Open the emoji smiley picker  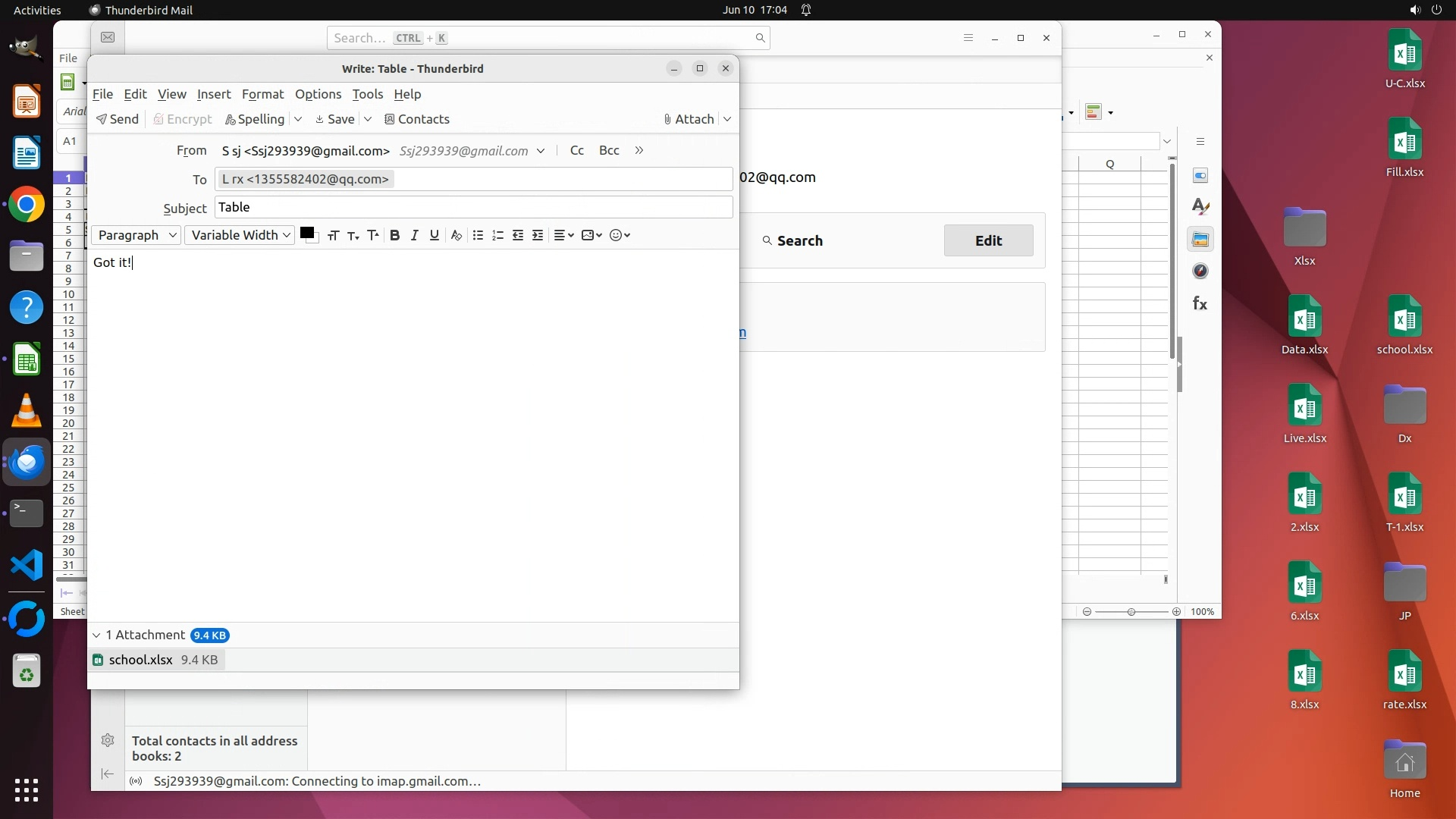pos(620,235)
